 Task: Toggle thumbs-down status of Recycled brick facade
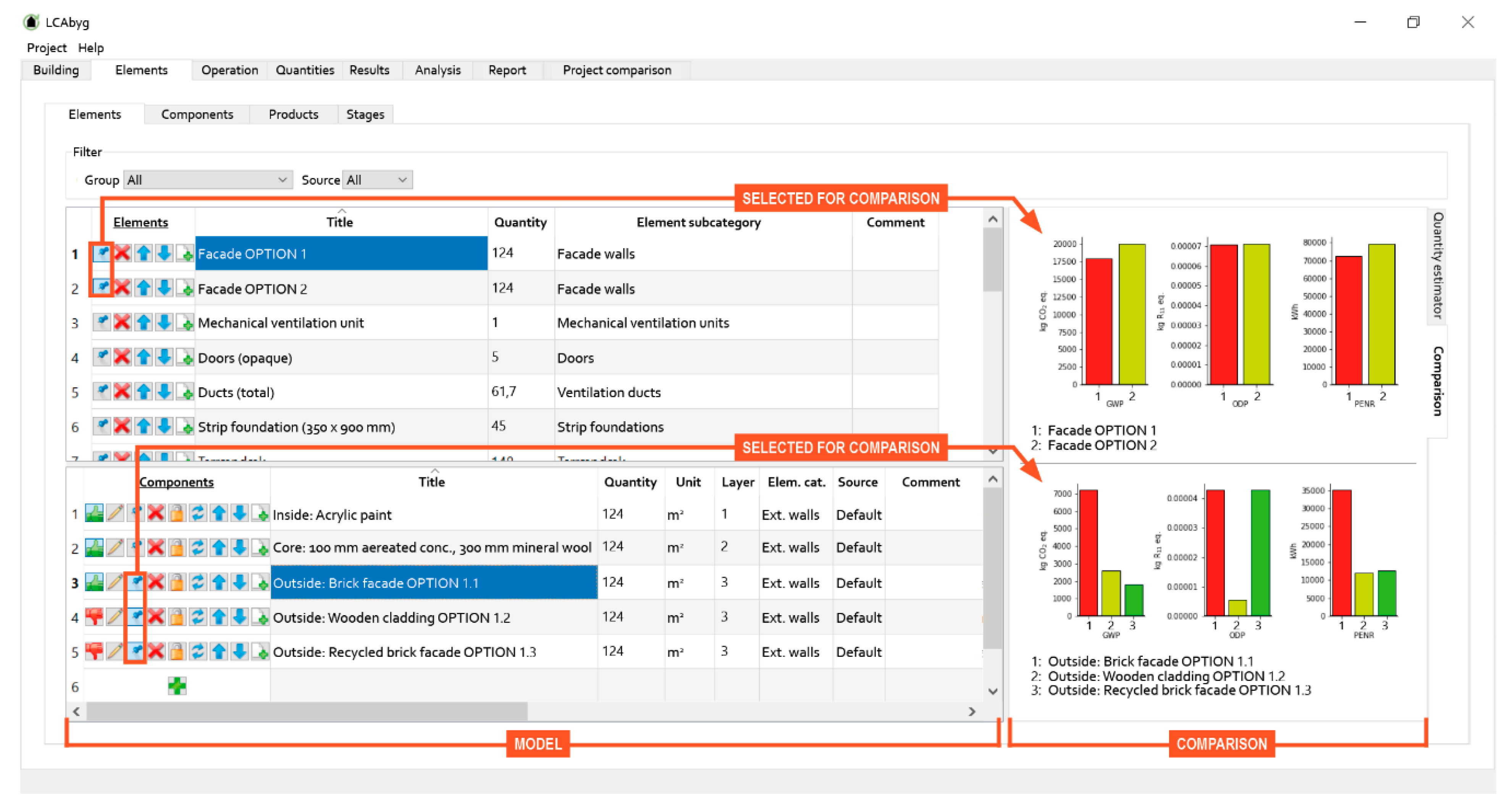(x=94, y=651)
